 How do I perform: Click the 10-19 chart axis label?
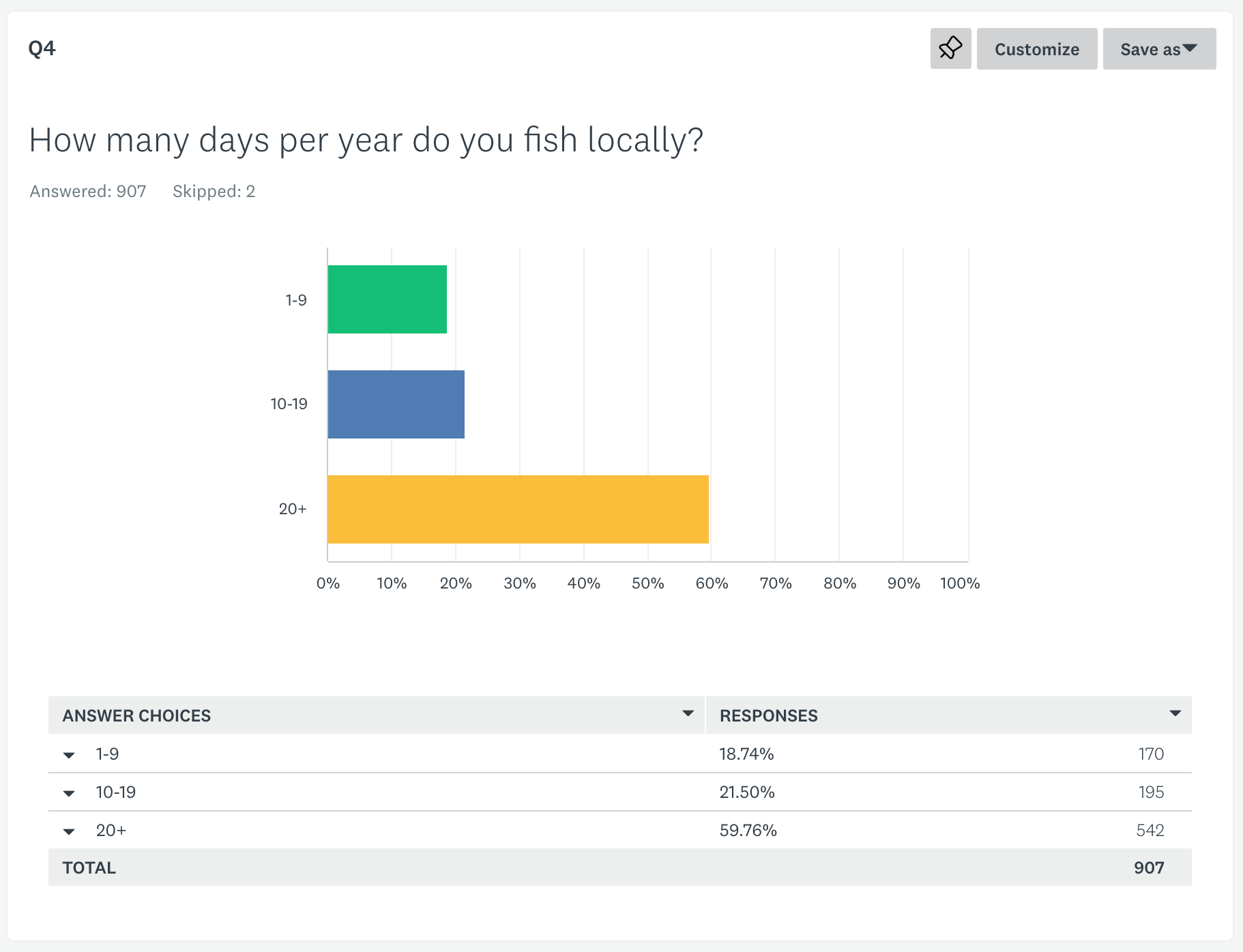tap(289, 404)
